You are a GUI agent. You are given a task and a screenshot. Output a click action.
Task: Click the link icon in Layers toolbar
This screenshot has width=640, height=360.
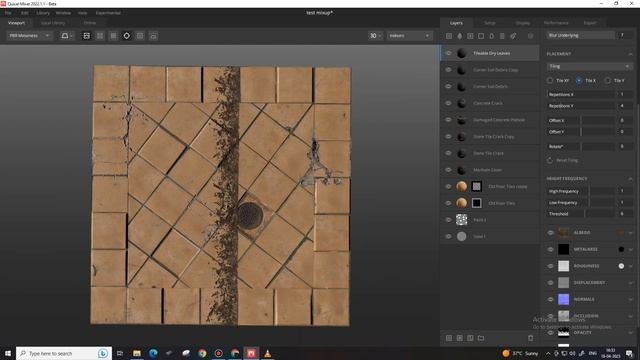point(513,36)
